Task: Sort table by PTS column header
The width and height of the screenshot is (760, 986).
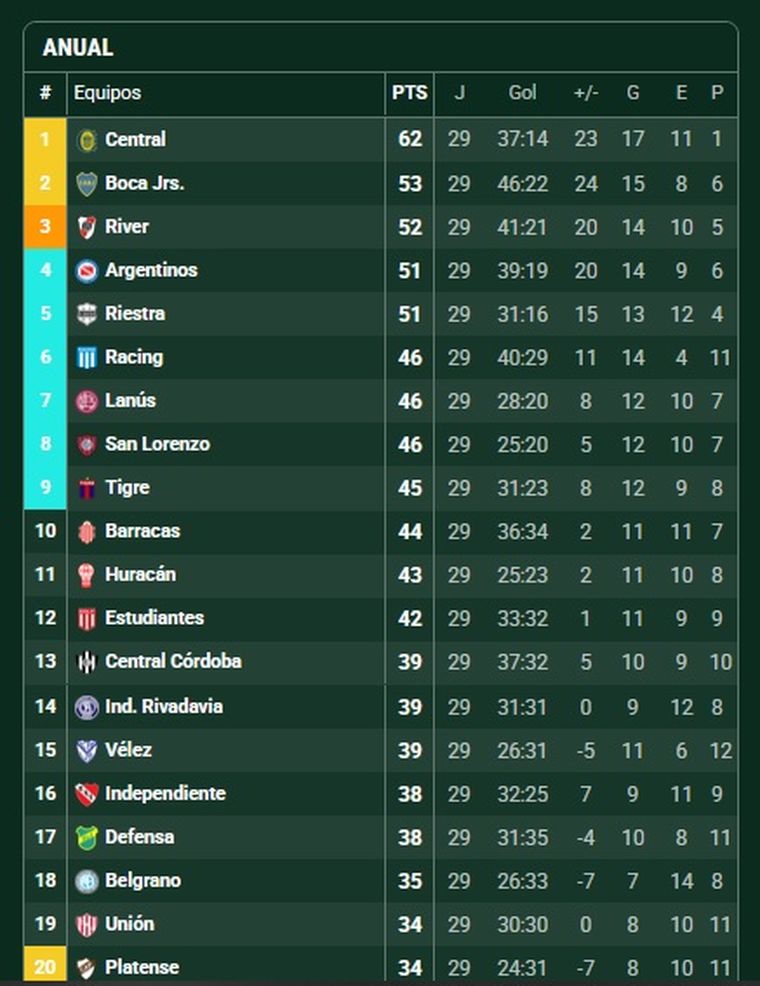Action: tap(409, 93)
